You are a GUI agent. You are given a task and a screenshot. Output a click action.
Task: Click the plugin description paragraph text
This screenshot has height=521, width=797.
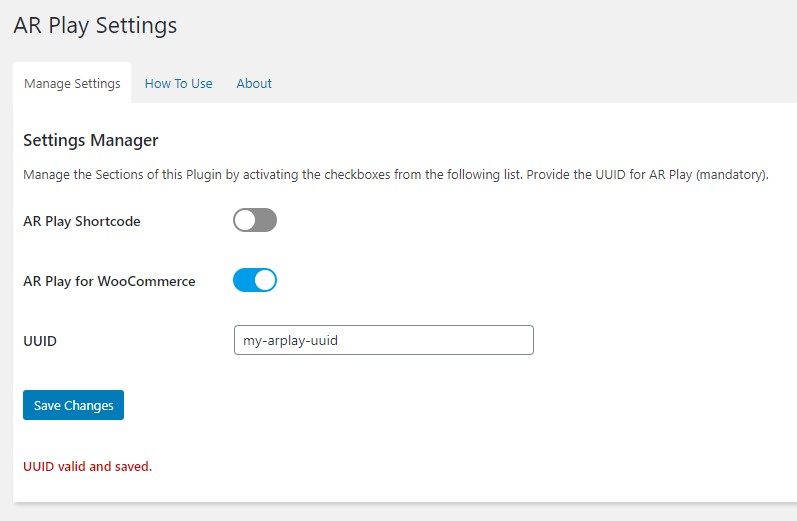pos(396,175)
